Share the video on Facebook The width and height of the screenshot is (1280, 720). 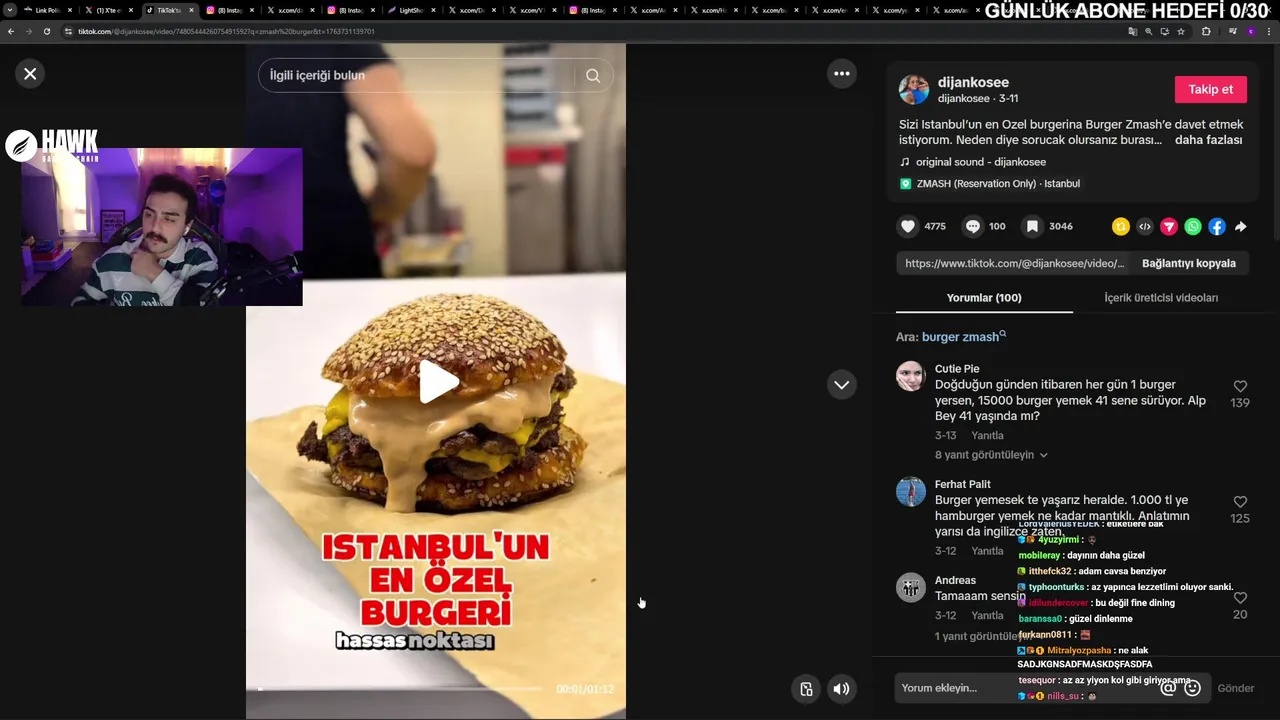(x=1217, y=227)
